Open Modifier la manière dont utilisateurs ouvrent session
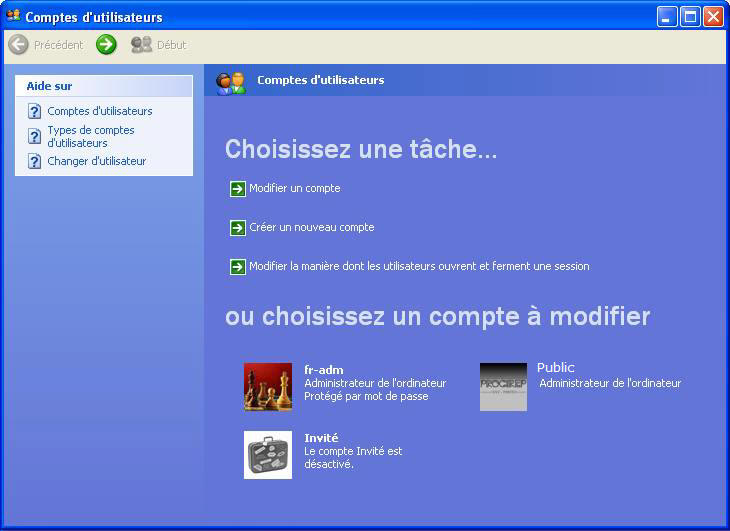The height and width of the screenshot is (531, 730). click(x=419, y=266)
